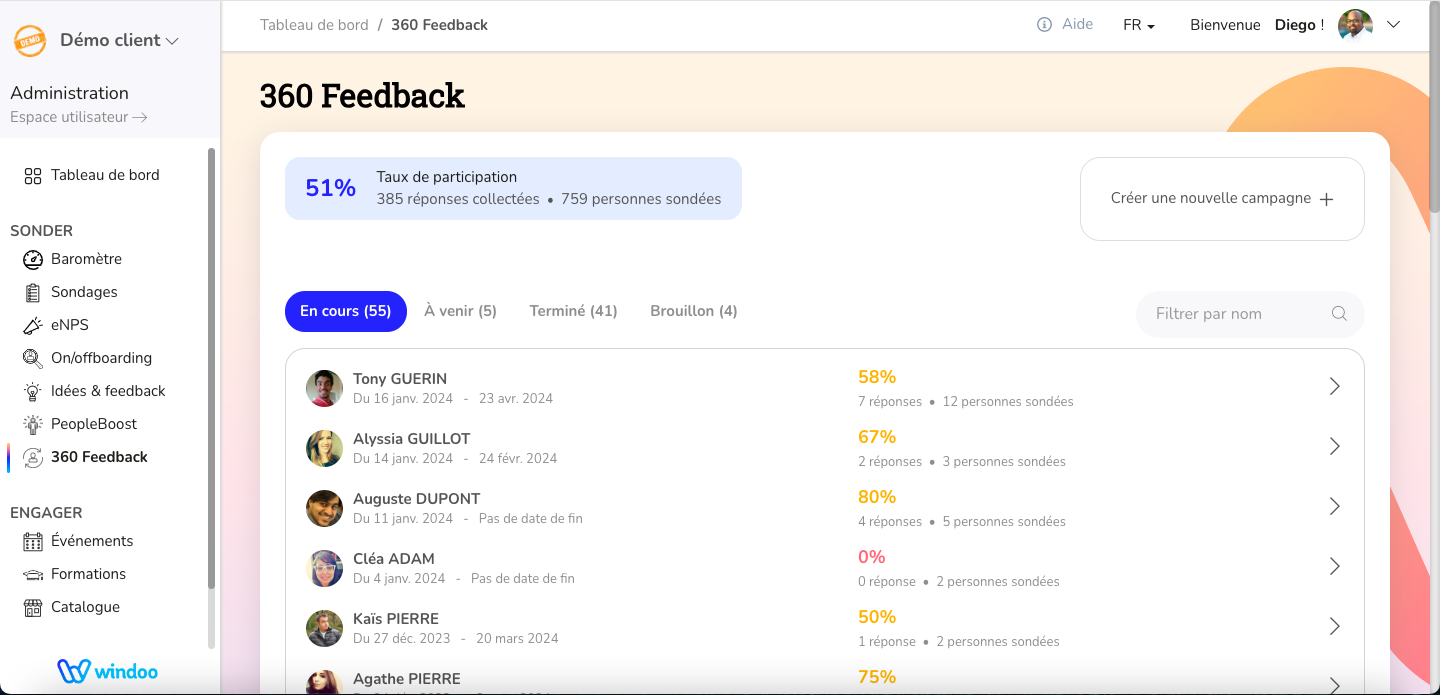
Task: Click the search magnifier icon in filter
Action: pyautogui.click(x=1339, y=314)
